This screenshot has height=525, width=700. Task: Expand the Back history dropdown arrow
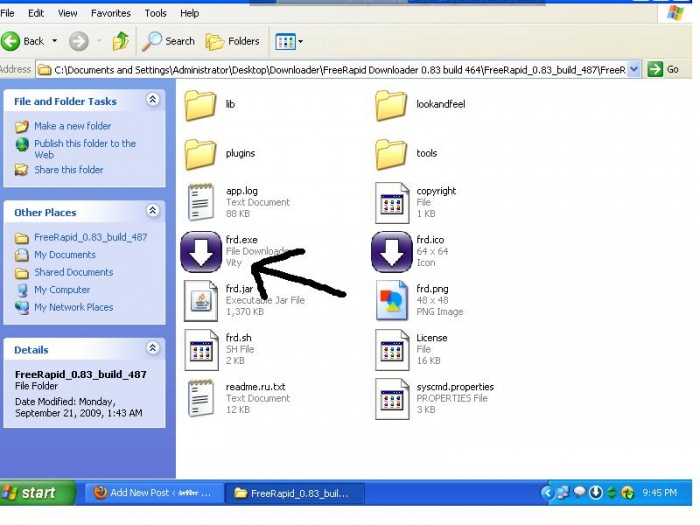(54, 42)
